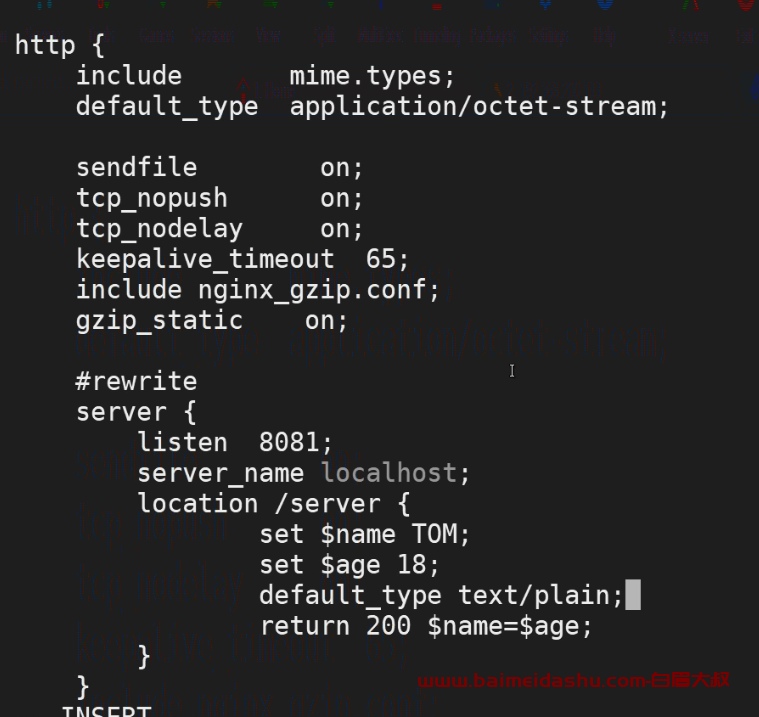759x717 pixels.
Task: Click 'location /server {' line
Action: tap(274, 504)
